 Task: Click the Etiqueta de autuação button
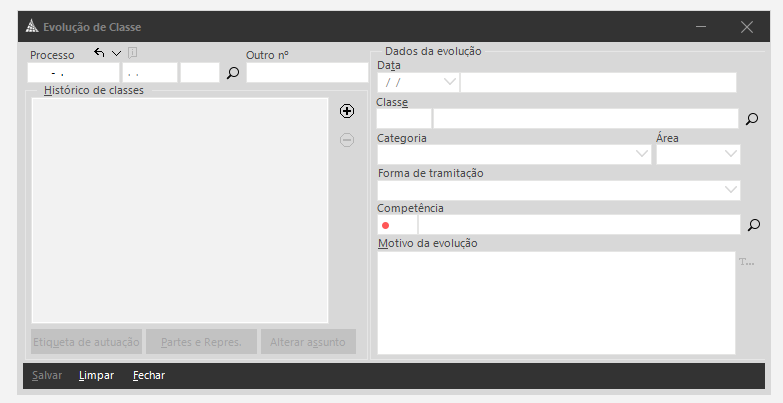[x=86, y=342]
